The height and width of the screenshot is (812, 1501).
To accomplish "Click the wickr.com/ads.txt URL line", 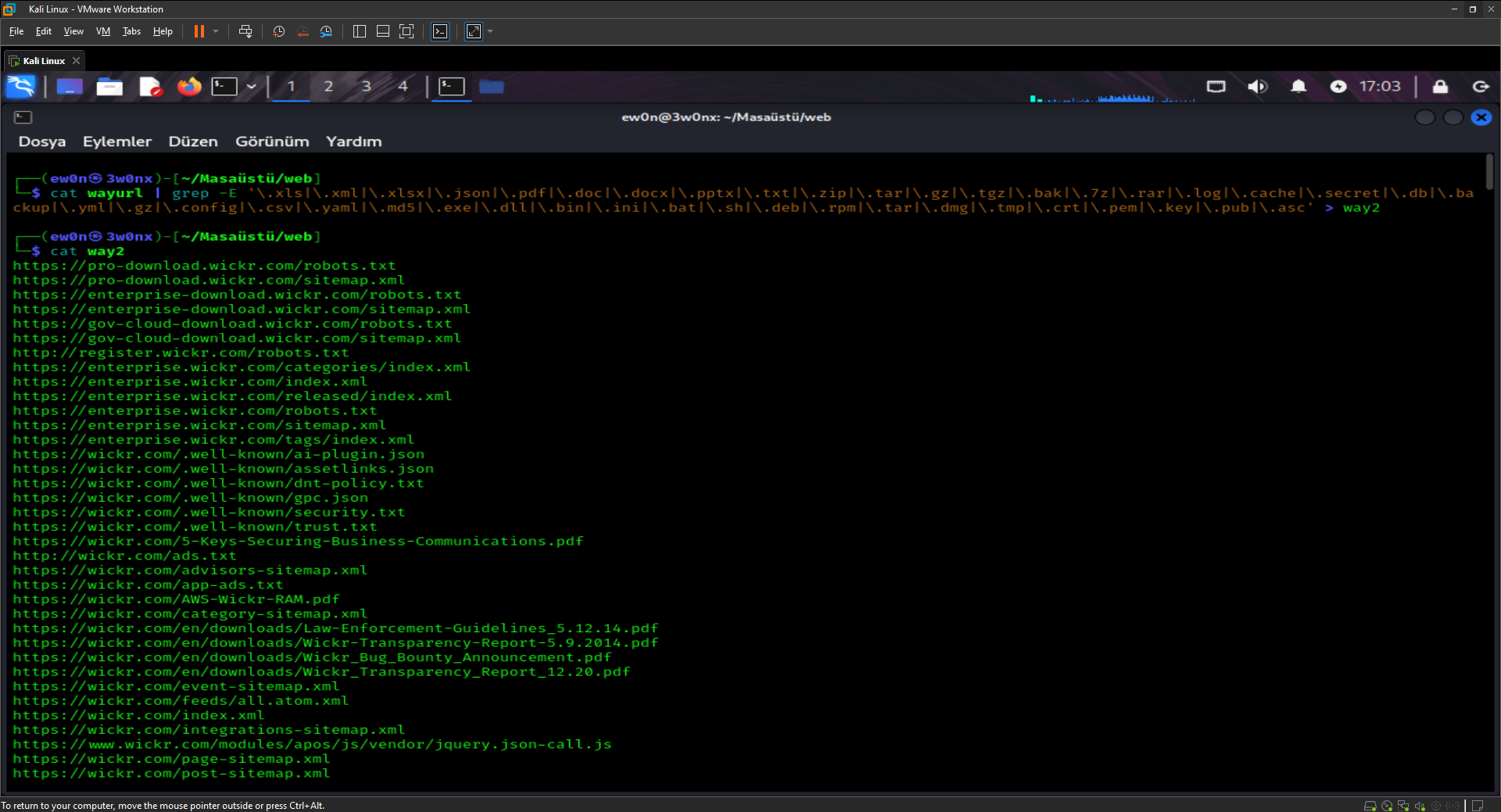I will pos(124,556).
